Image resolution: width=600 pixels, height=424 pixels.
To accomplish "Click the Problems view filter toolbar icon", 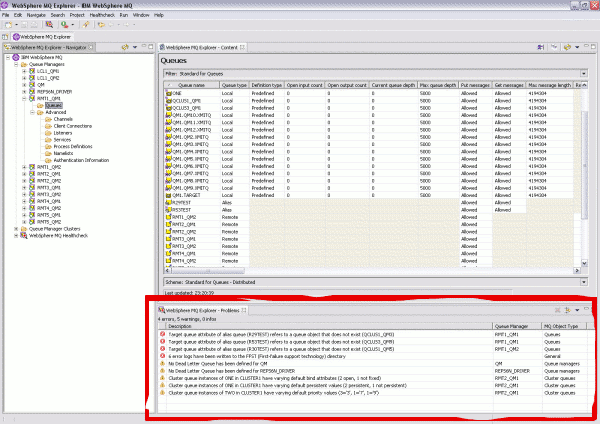I will click(567, 310).
